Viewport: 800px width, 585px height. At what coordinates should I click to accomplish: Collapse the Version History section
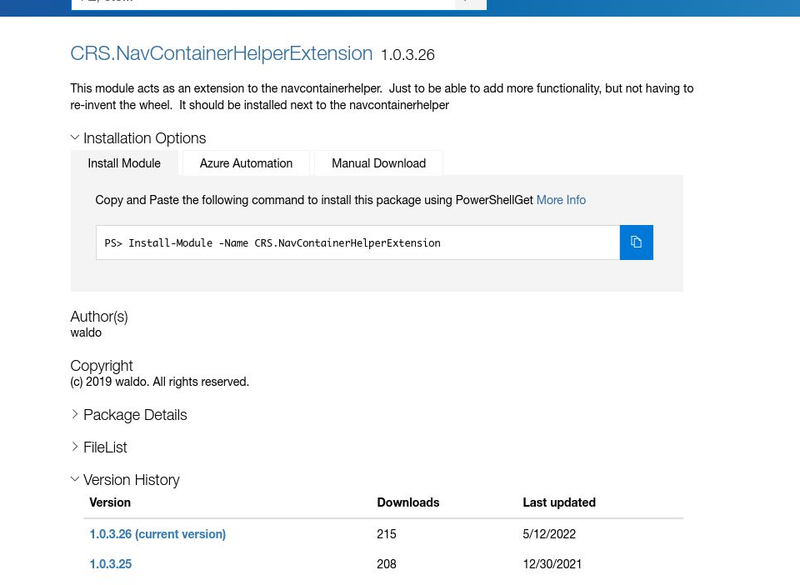coord(125,480)
